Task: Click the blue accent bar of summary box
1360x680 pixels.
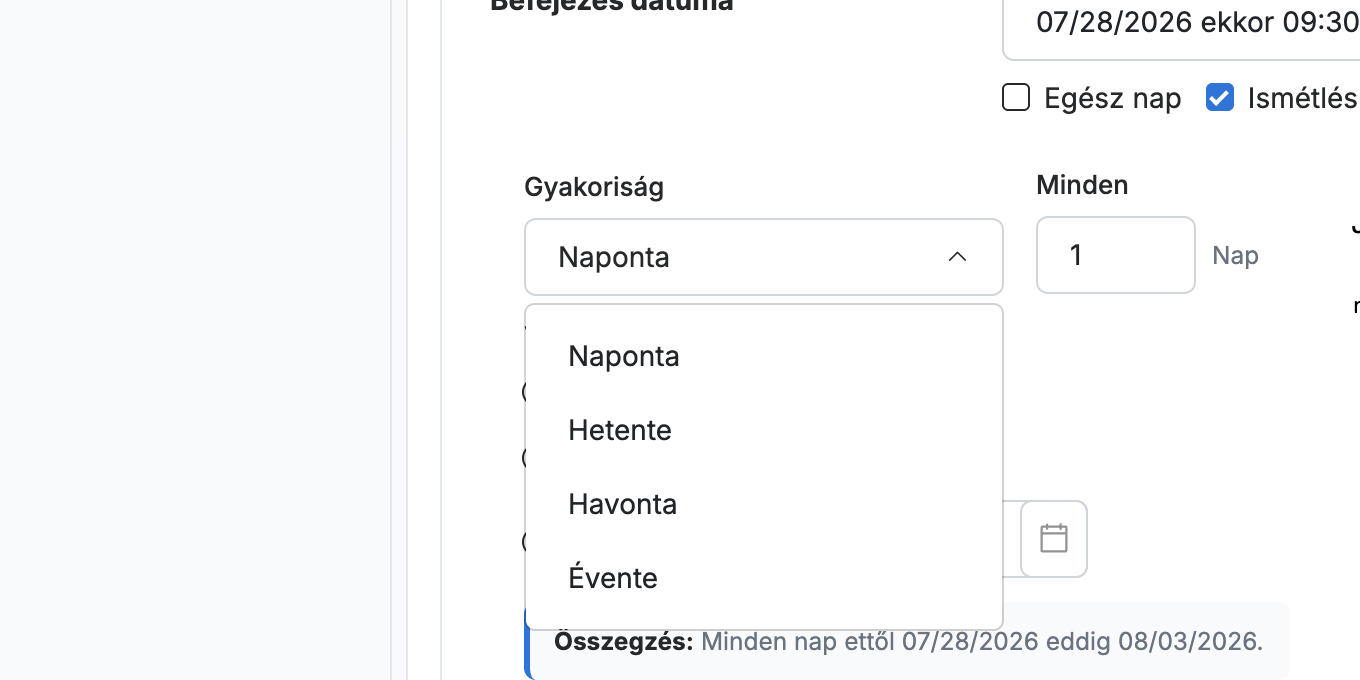Action: pos(528,641)
